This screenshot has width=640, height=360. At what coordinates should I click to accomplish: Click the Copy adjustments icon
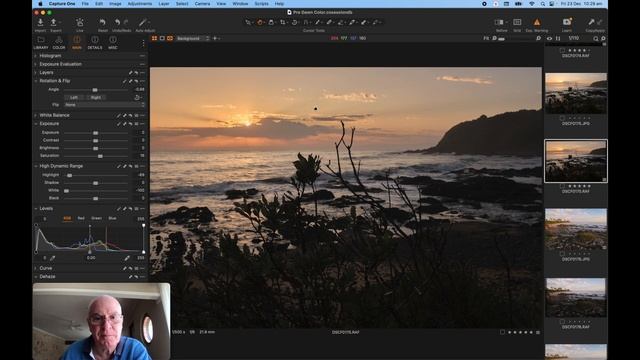coord(591,22)
